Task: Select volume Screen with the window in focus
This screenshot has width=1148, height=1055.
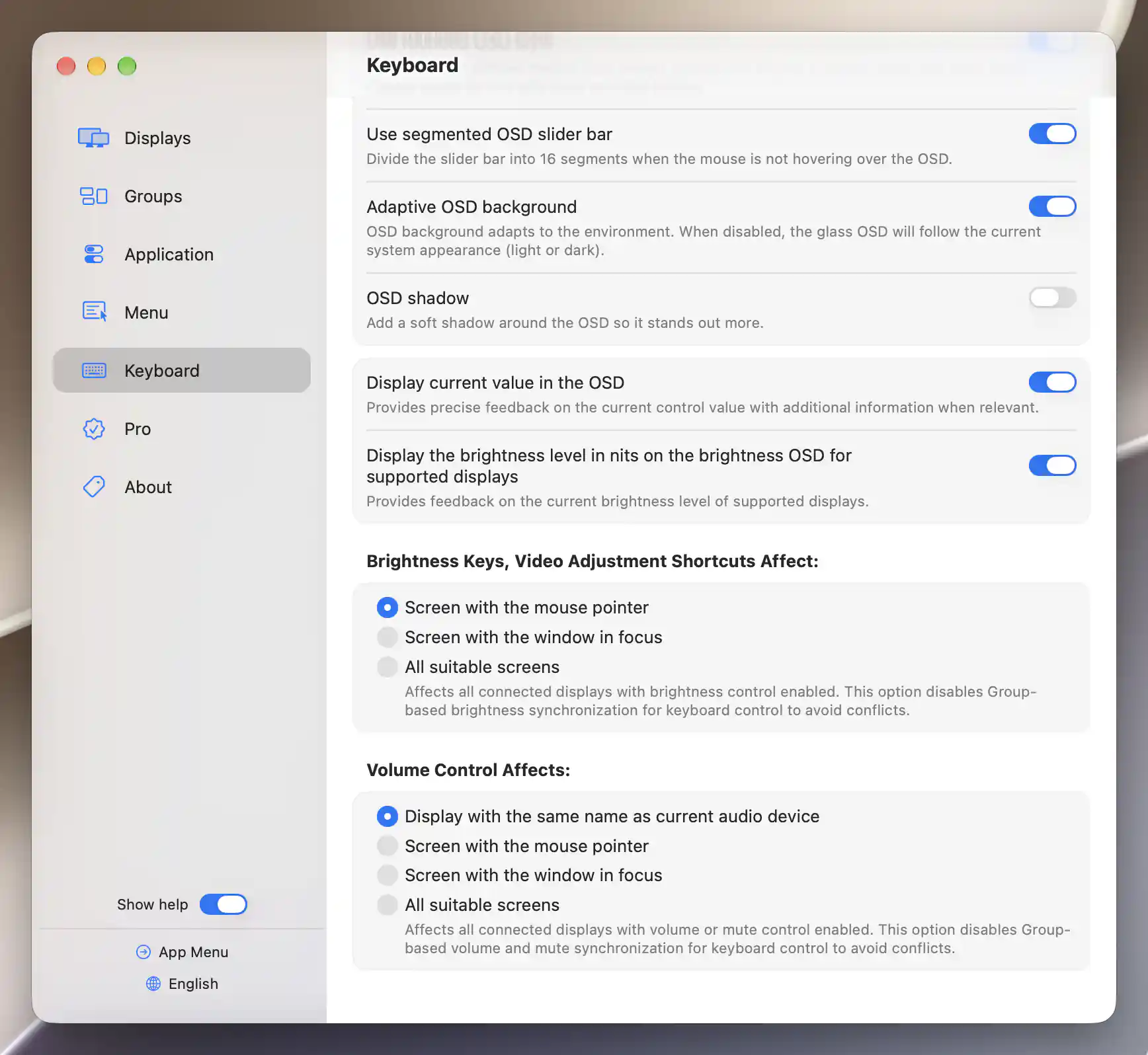Action: pyautogui.click(x=388, y=875)
